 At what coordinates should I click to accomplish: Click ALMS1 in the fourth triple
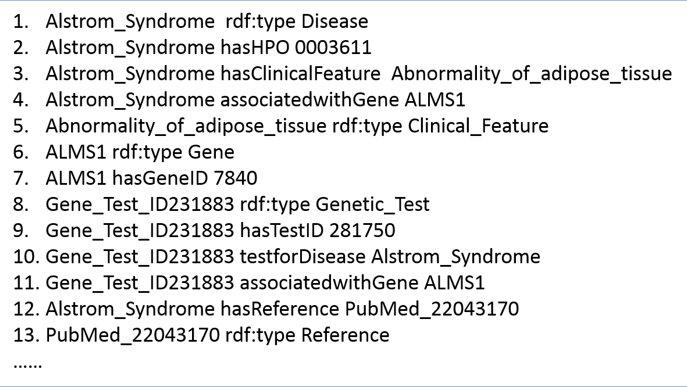point(435,100)
